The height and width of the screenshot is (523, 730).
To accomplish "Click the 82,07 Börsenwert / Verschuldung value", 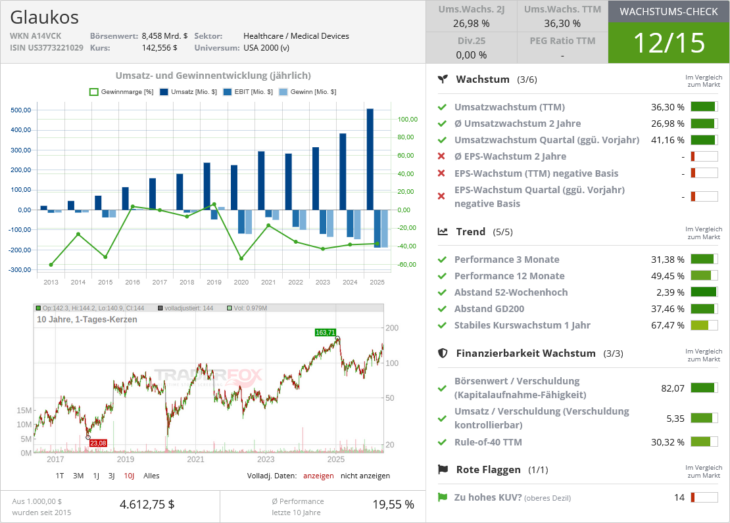I will (673, 388).
